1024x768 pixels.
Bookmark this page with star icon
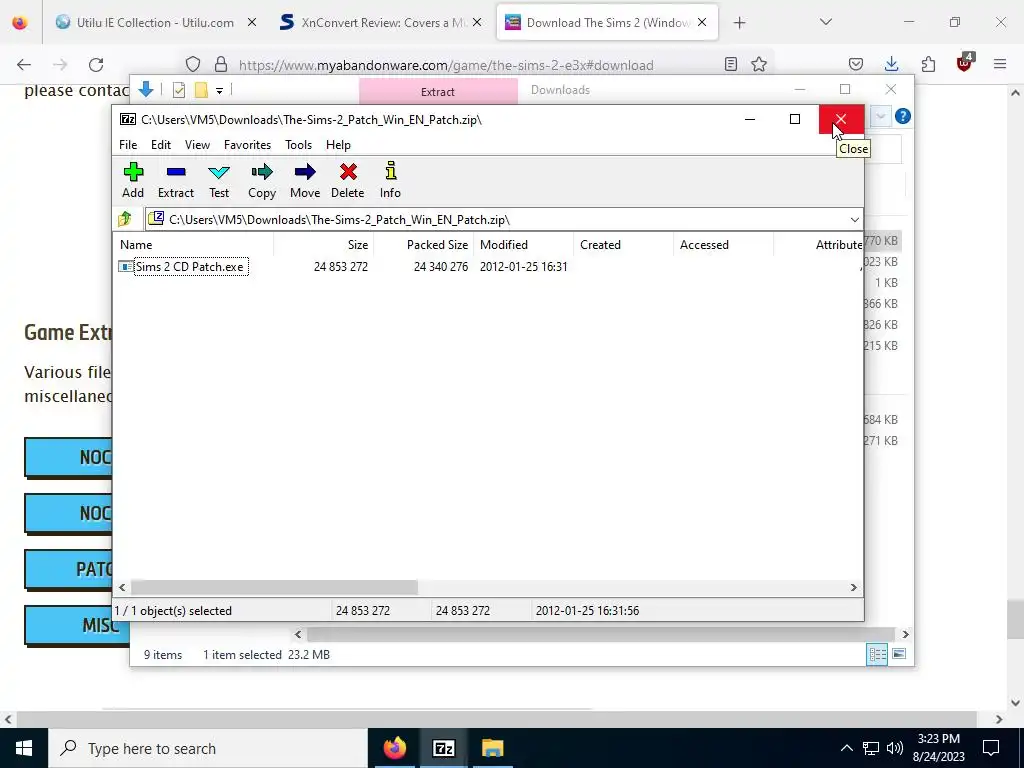759,65
